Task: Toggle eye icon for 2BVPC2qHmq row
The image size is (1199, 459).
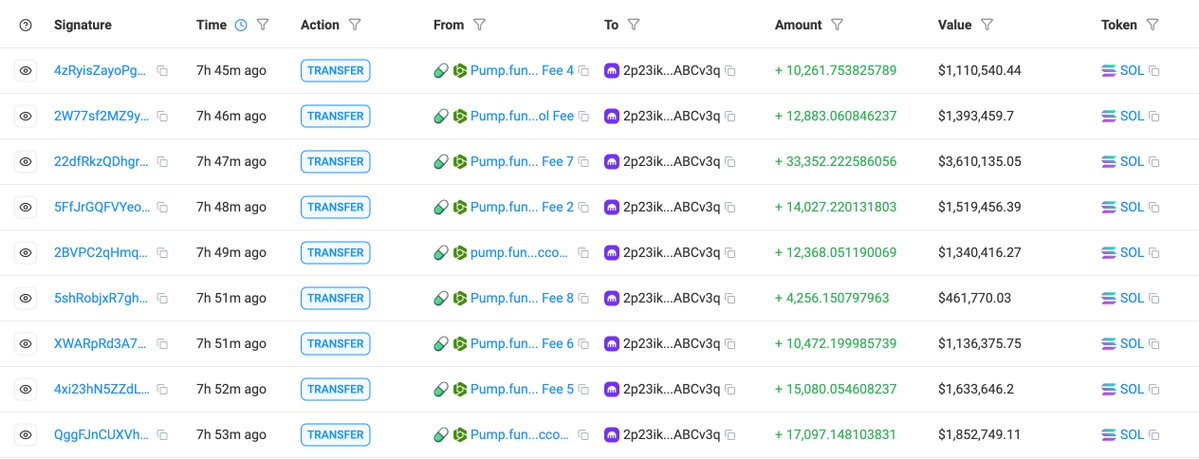Action: tap(25, 252)
